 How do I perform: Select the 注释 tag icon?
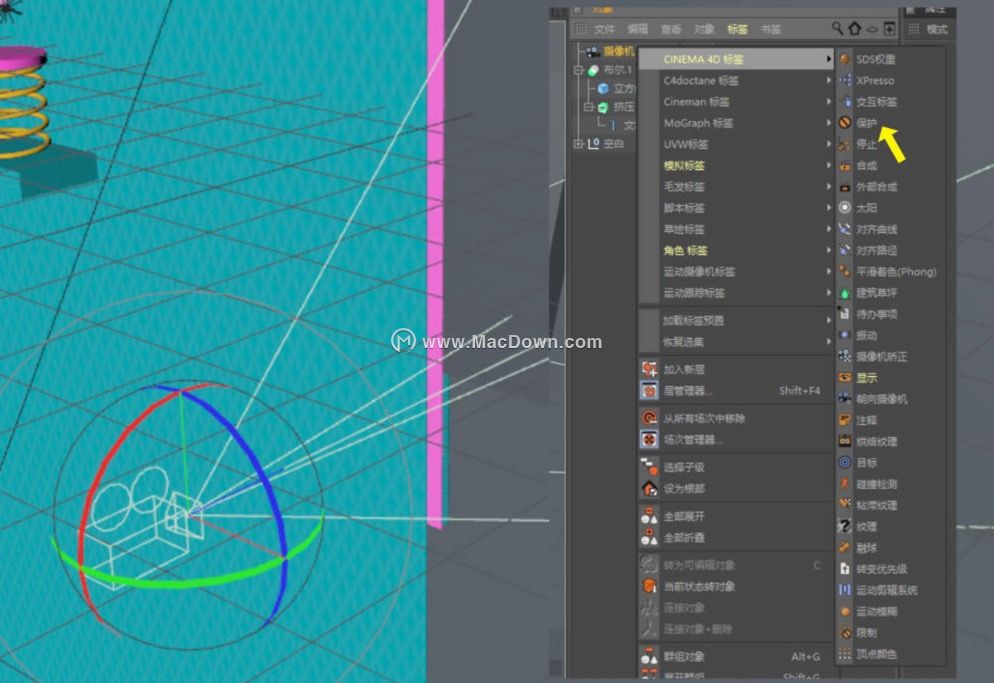pyautogui.click(x=844, y=420)
